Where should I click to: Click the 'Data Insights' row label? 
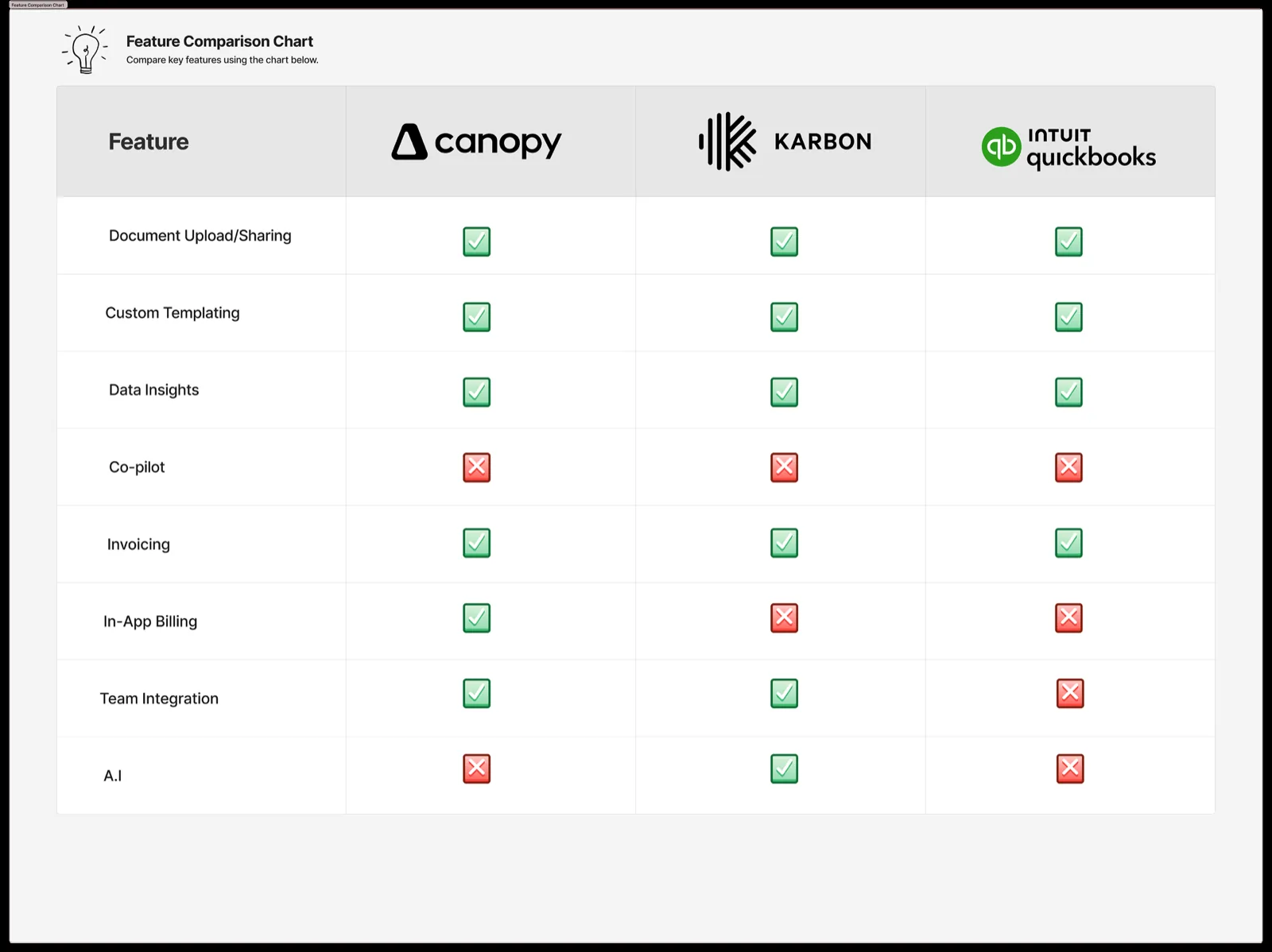coord(154,390)
